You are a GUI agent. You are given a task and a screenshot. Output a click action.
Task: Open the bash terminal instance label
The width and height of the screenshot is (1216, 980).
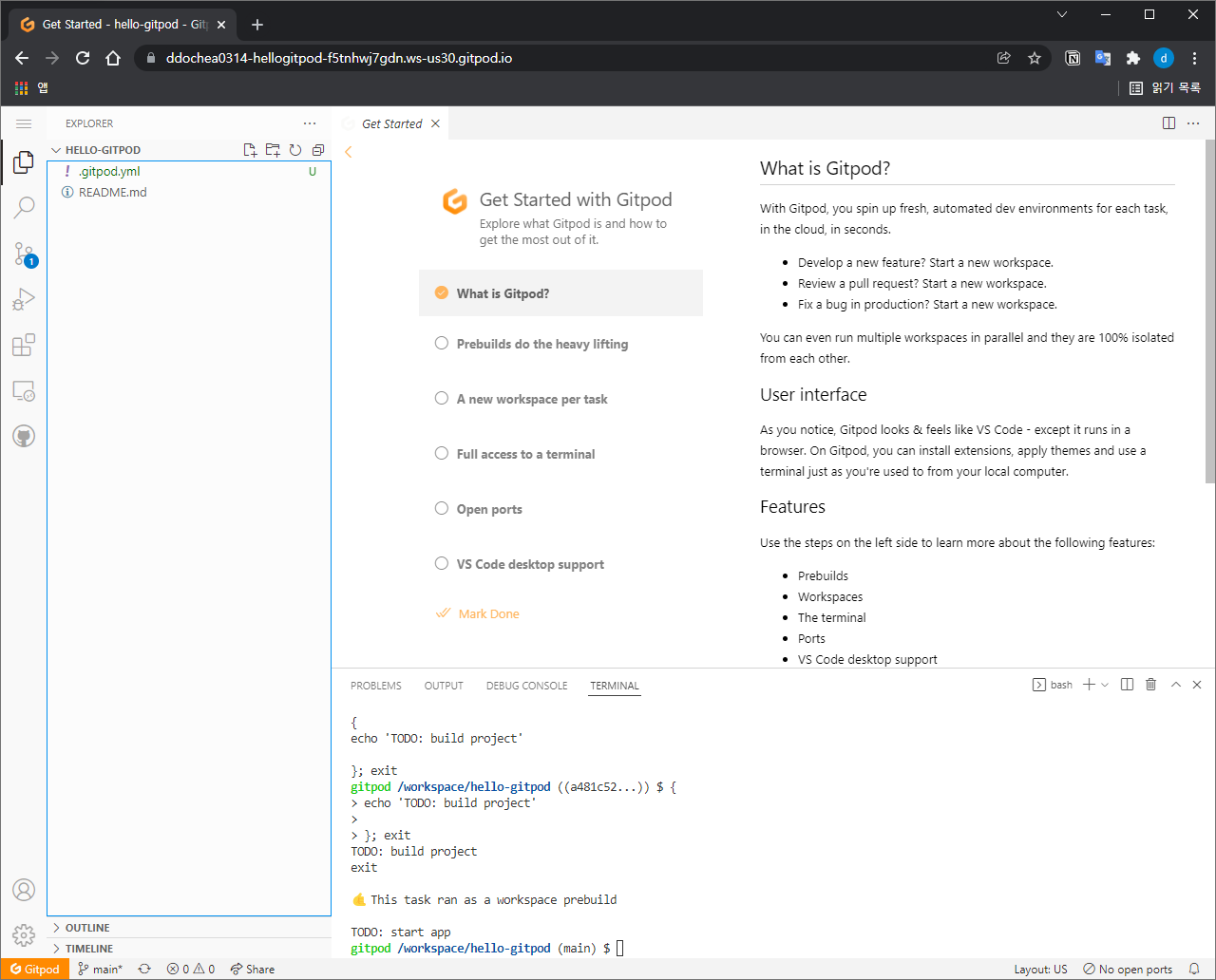pyautogui.click(x=1053, y=685)
